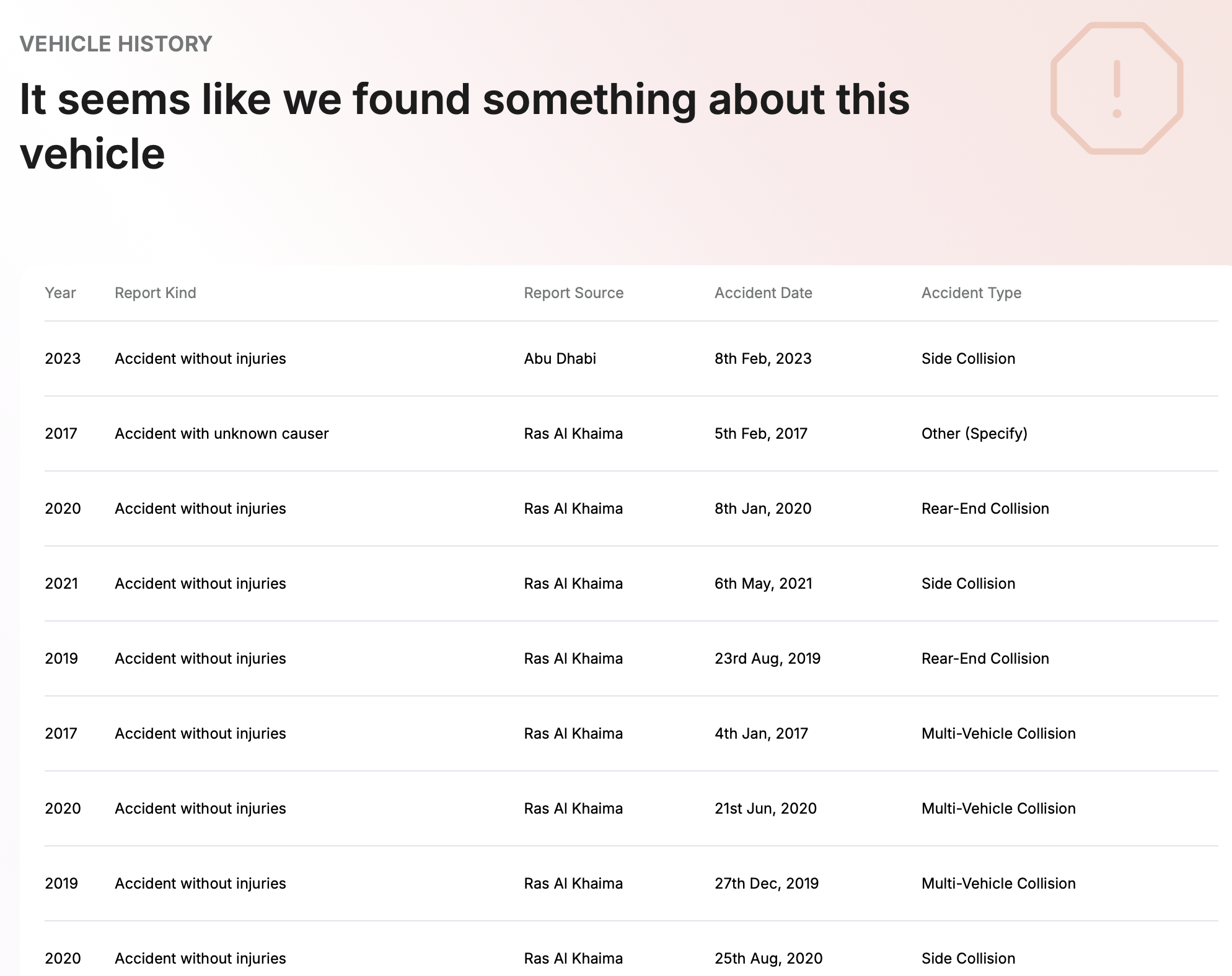Select the 21st Jun, 2020 accident date

tap(765, 809)
